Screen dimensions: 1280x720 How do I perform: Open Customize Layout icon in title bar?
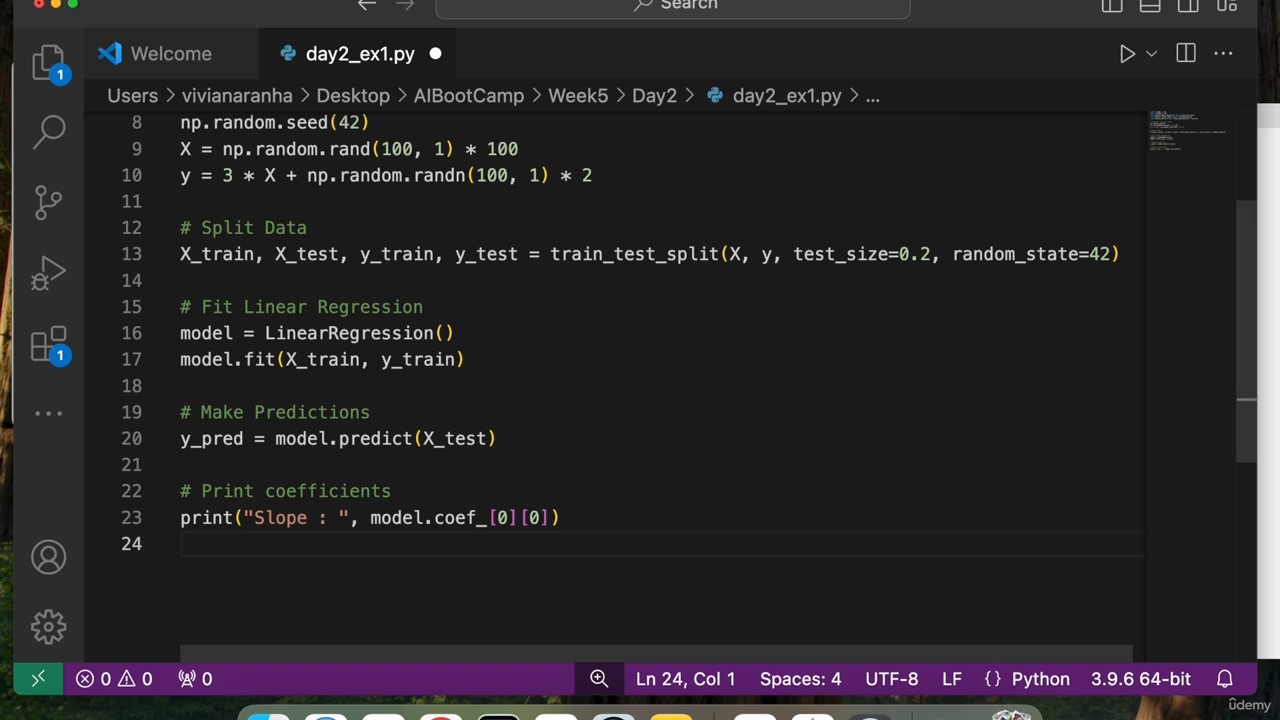coord(1227,5)
